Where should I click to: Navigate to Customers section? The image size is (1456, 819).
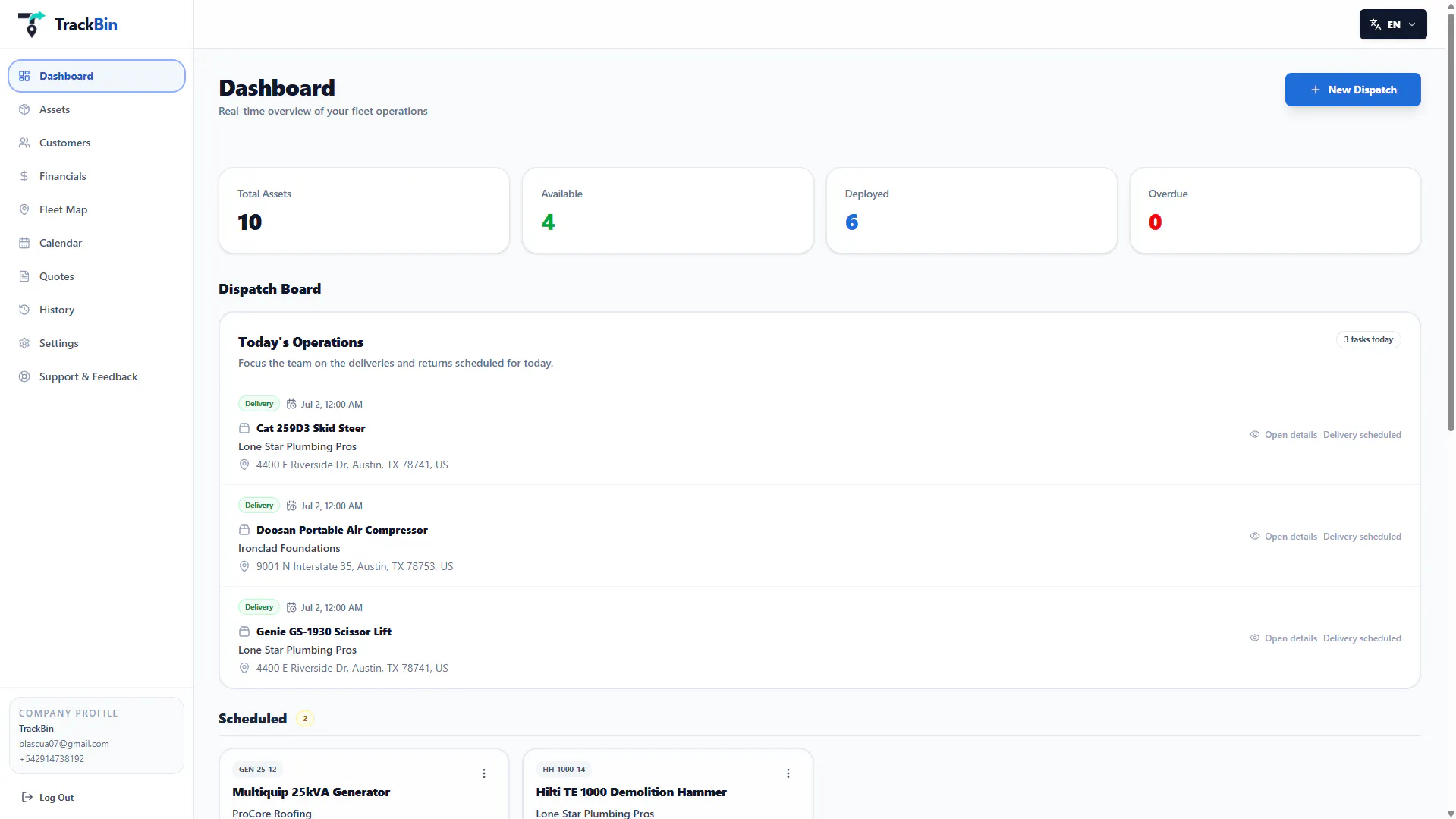96,143
